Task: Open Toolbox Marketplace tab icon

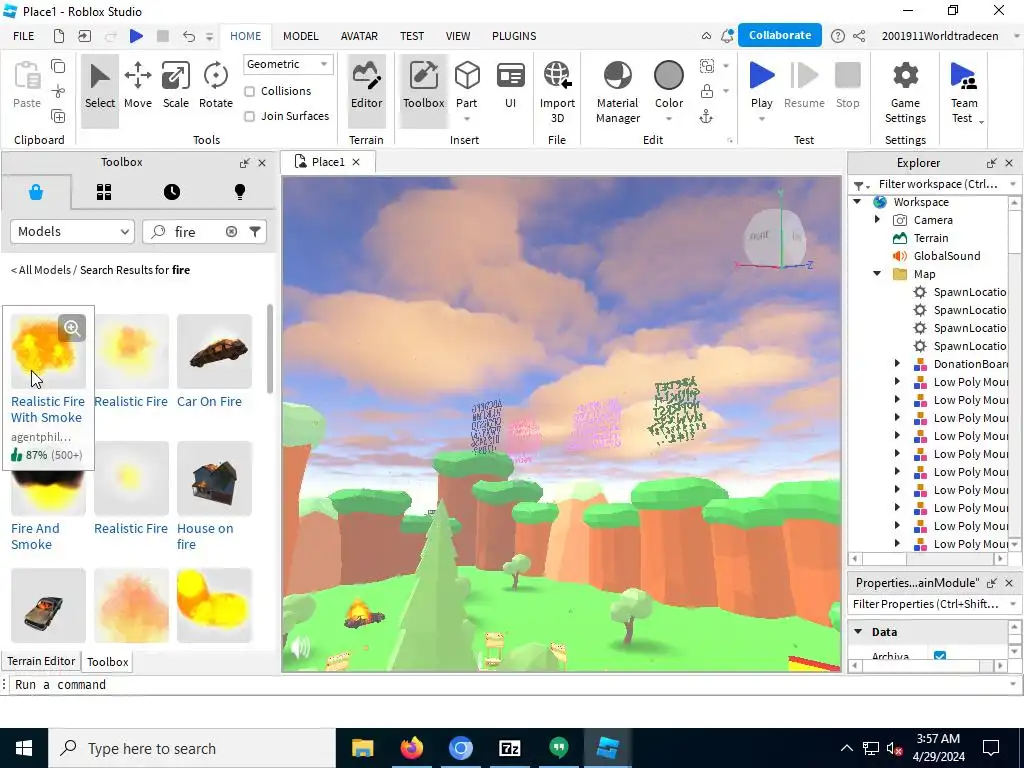Action: tap(36, 192)
